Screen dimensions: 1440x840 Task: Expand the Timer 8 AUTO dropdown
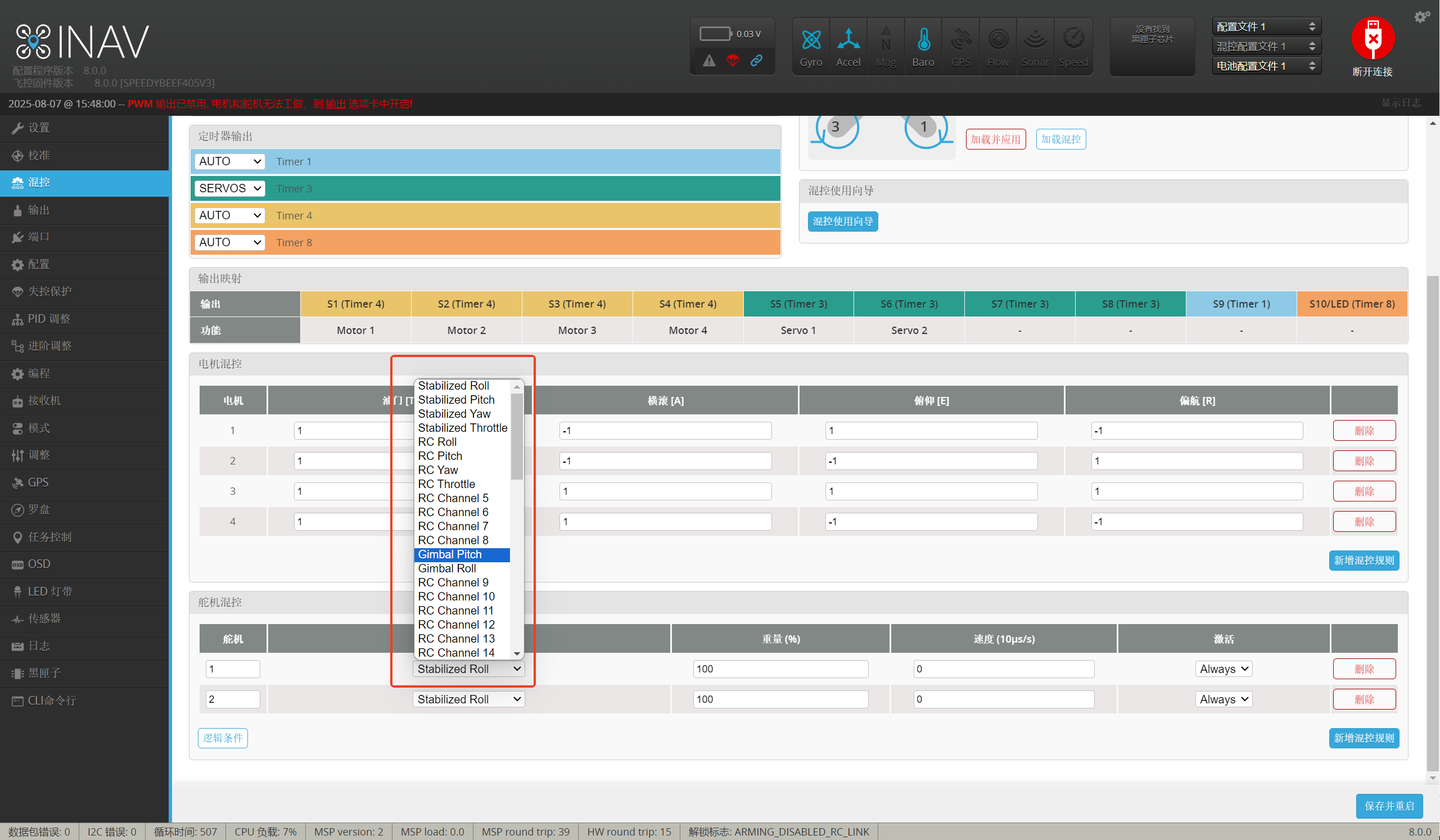pos(230,242)
